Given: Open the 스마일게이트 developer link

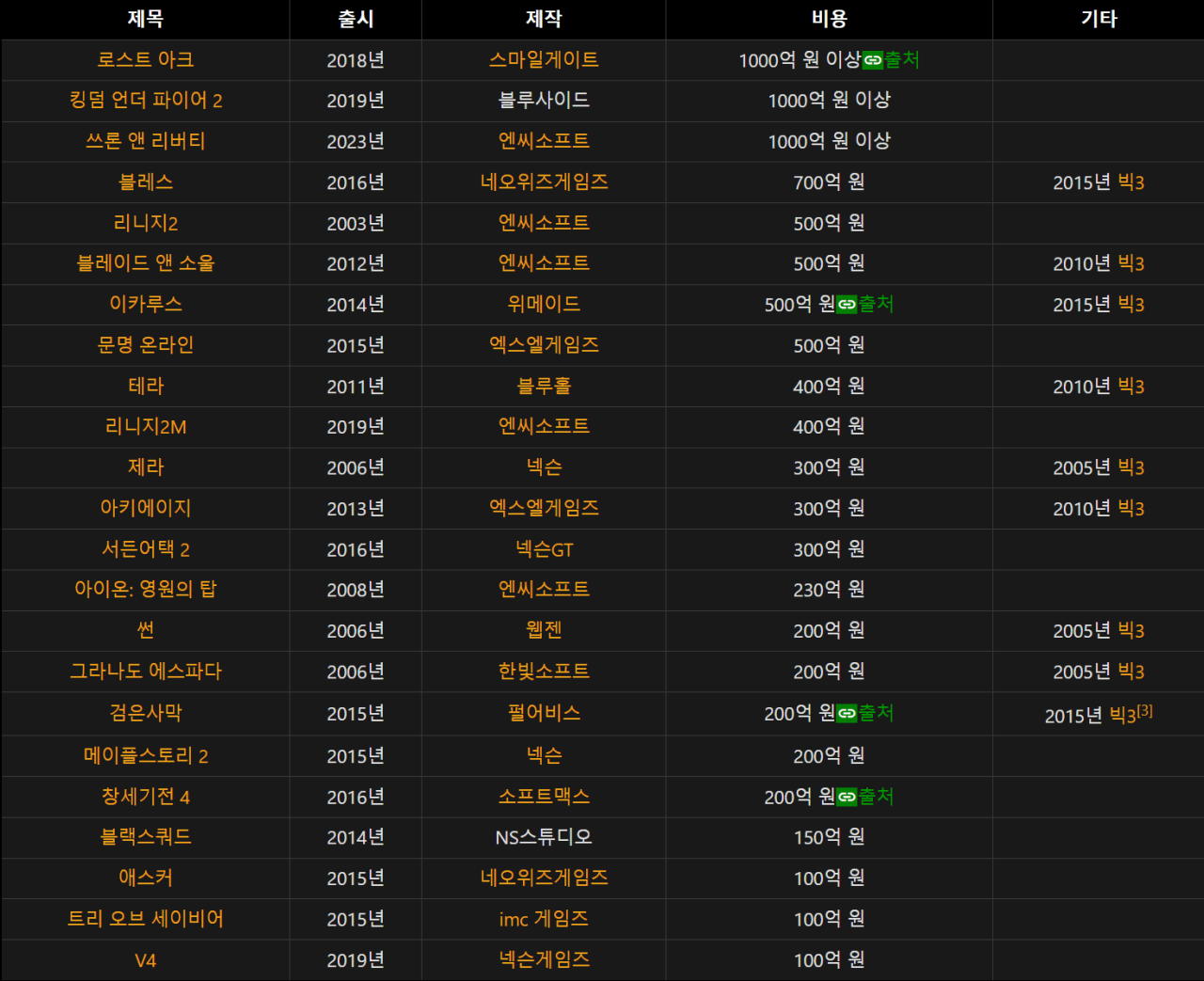Looking at the screenshot, I should tap(544, 59).
